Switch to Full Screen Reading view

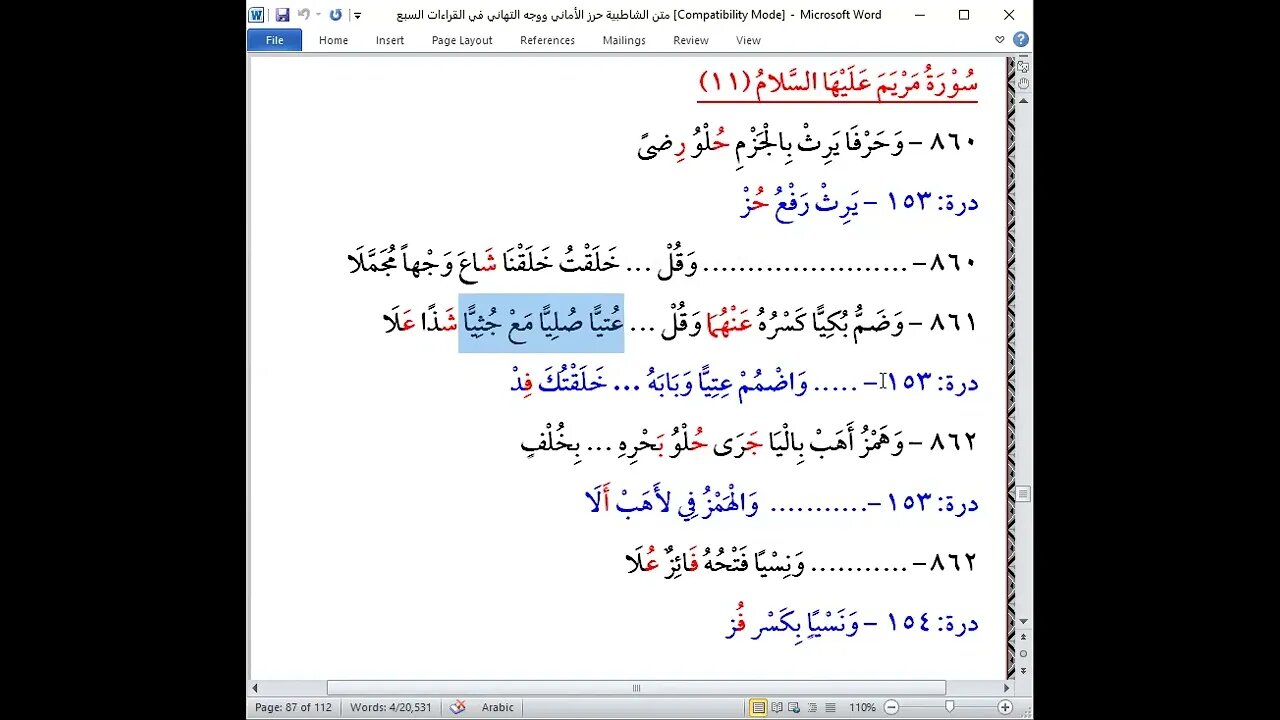click(x=777, y=707)
